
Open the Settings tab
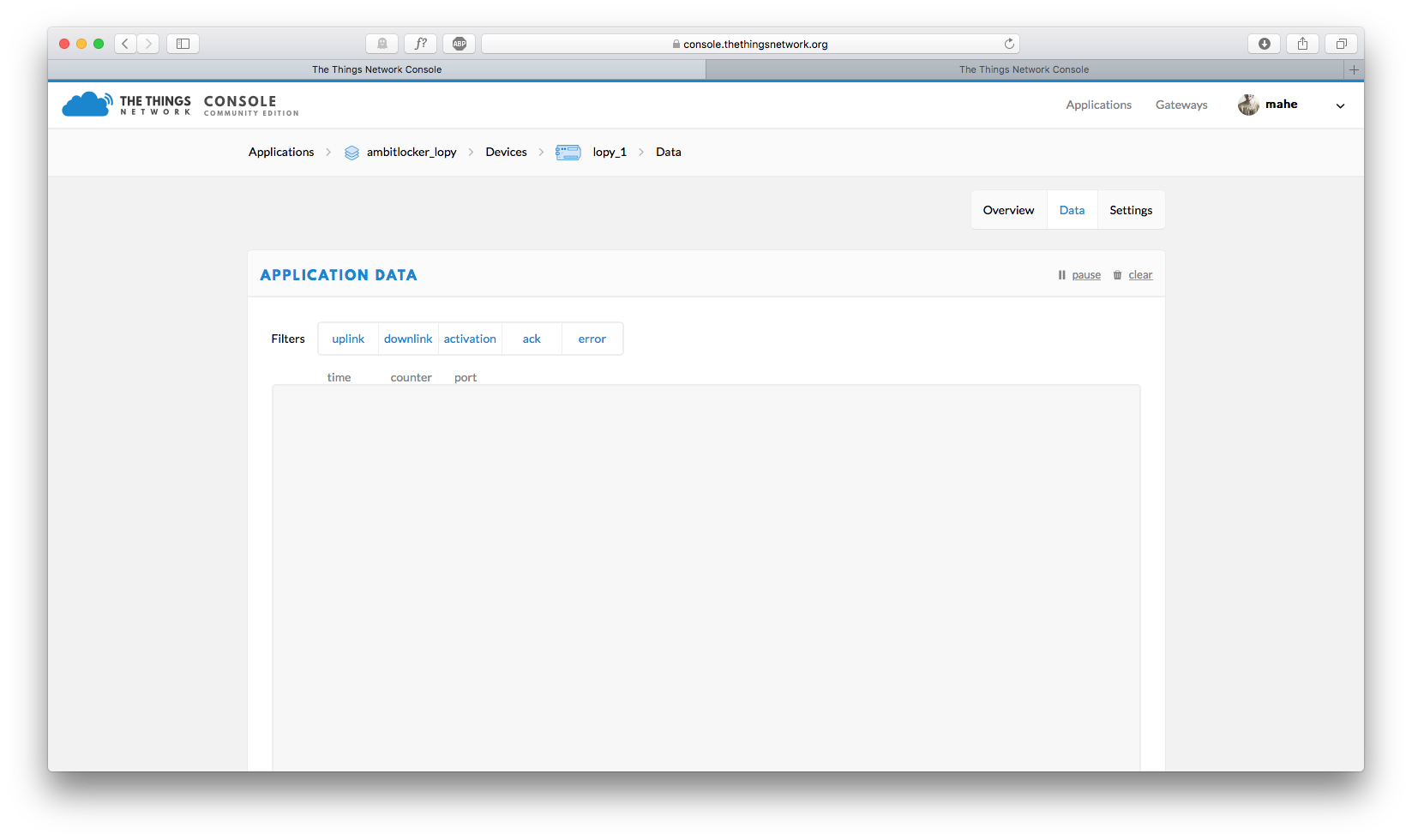tap(1131, 210)
